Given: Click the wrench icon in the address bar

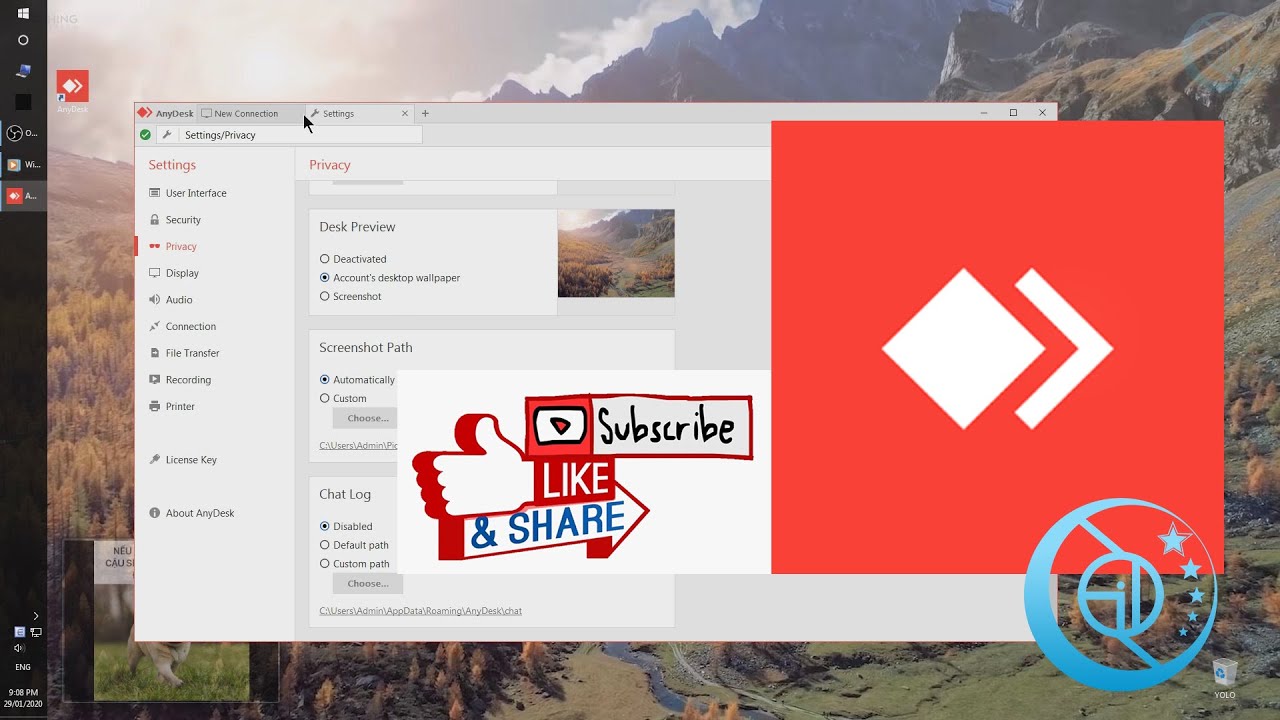Looking at the screenshot, I should click(x=167, y=135).
